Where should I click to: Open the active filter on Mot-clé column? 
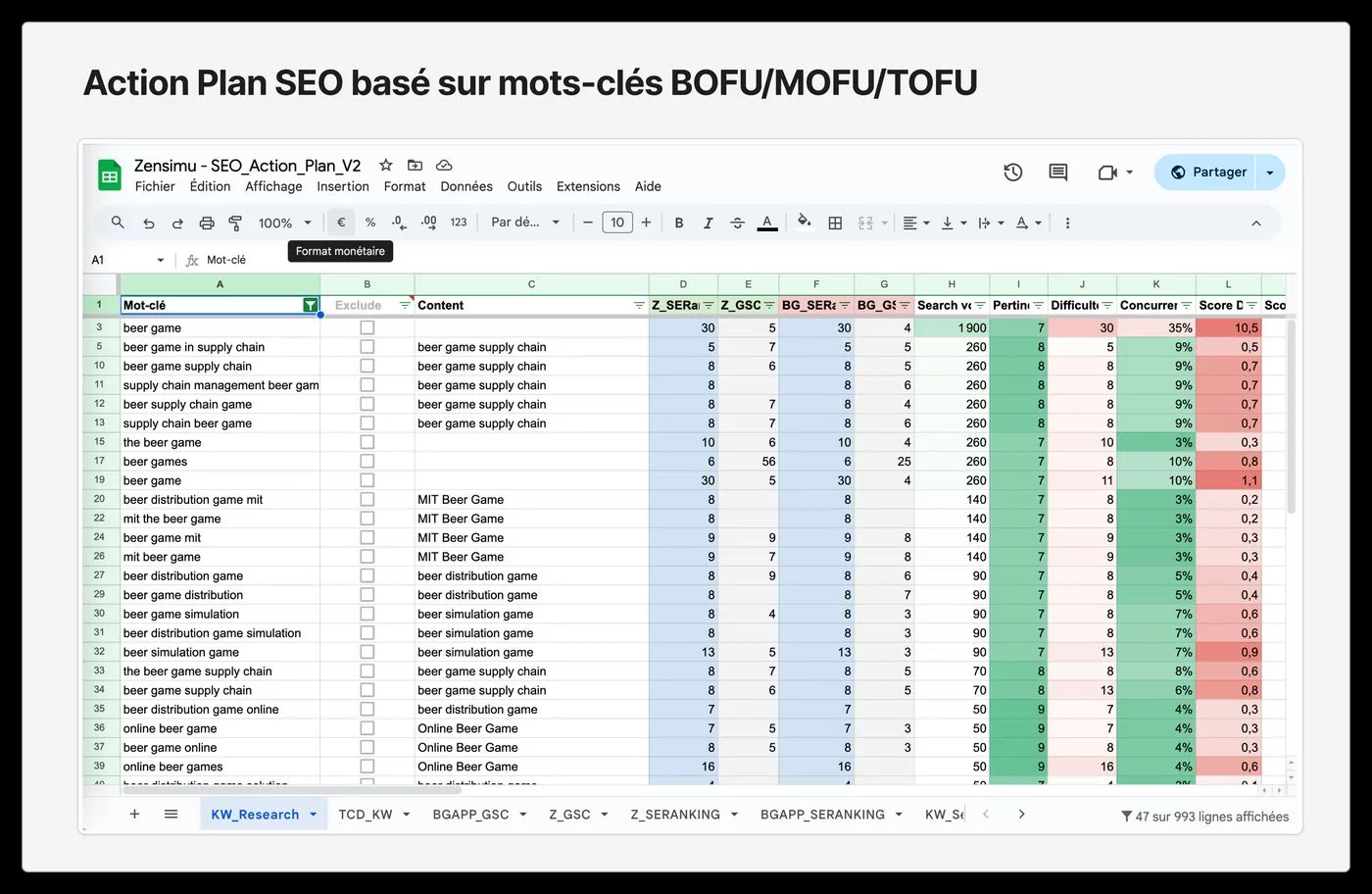click(310, 306)
